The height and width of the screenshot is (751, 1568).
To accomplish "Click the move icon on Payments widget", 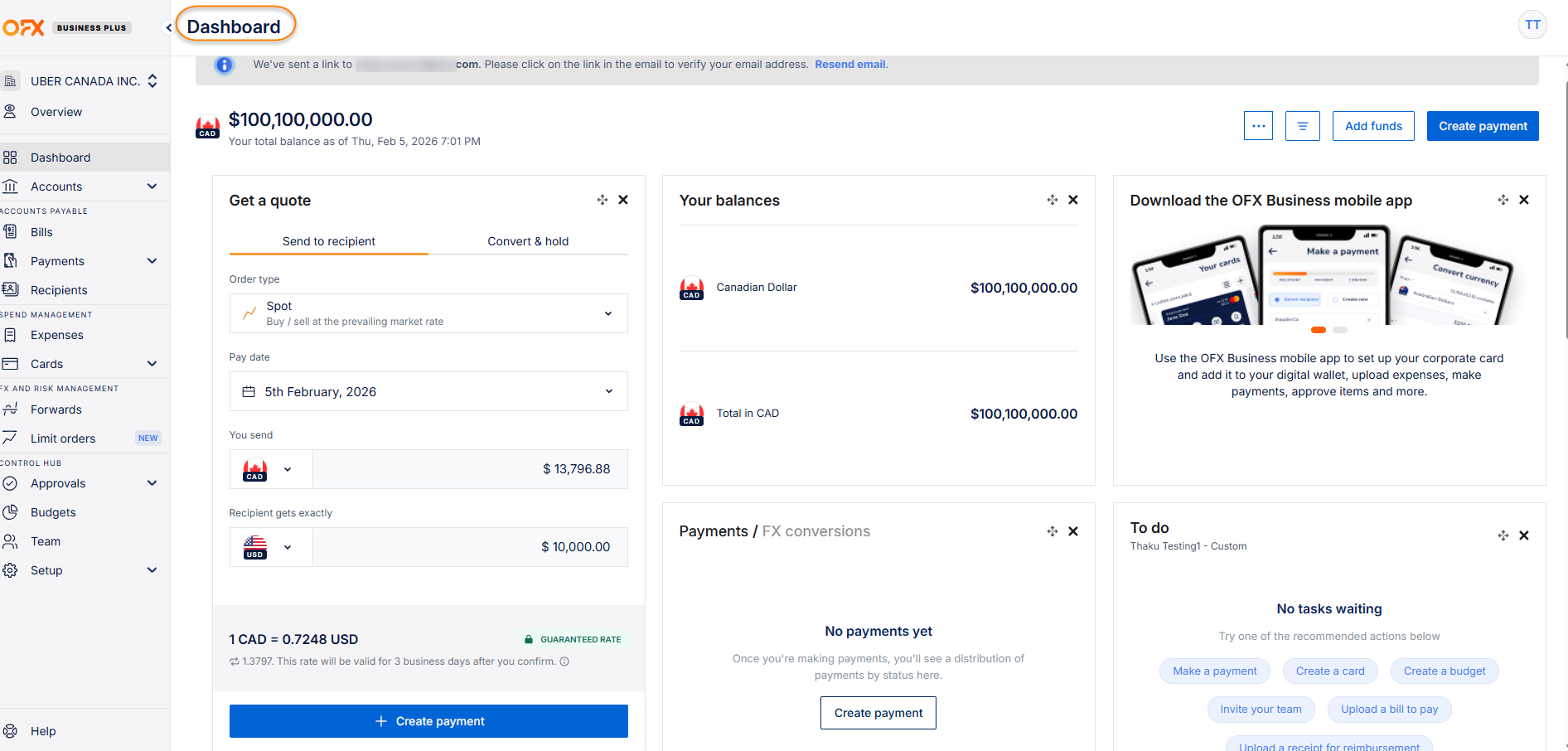I will (1052, 531).
